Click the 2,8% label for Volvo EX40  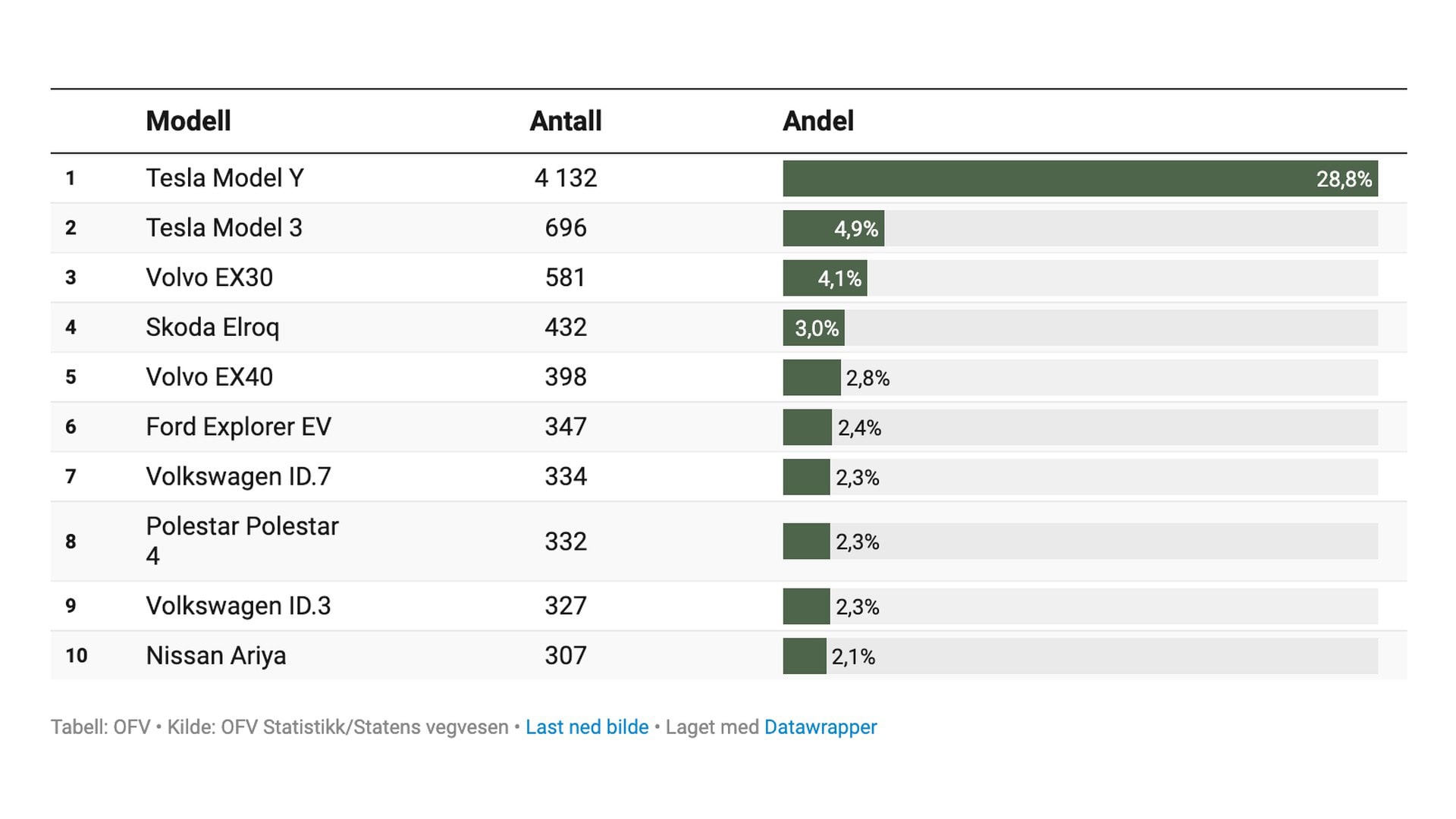[x=868, y=378]
